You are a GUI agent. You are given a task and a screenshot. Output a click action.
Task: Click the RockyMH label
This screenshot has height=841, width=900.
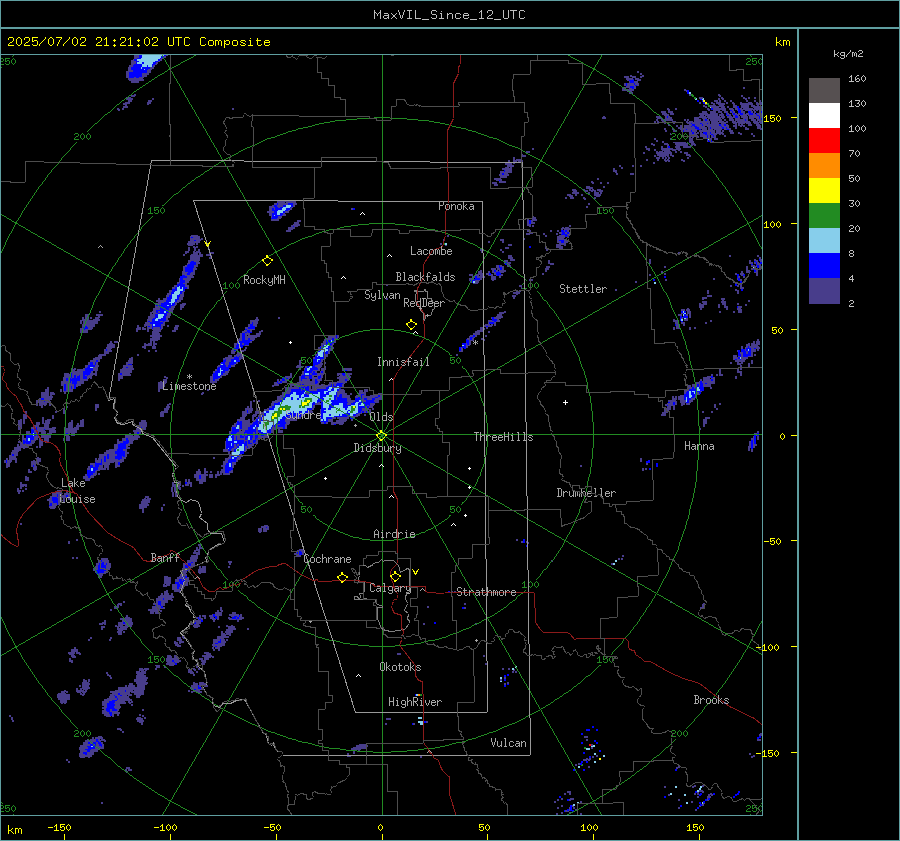[x=264, y=280]
